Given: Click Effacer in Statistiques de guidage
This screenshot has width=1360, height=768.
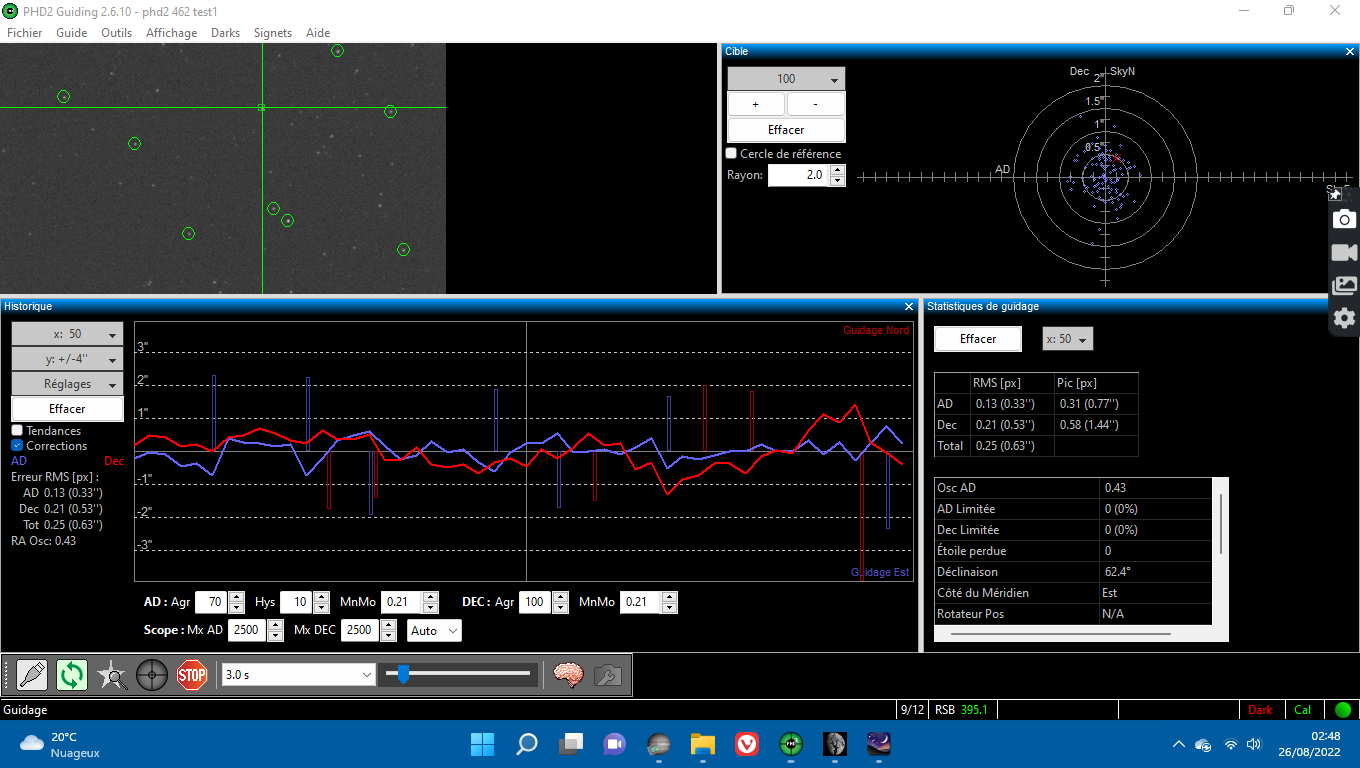Looking at the screenshot, I should [978, 339].
